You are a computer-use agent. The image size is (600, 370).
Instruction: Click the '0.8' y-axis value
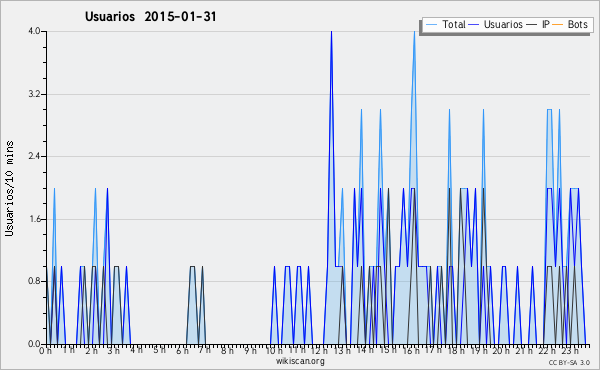tap(34, 281)
